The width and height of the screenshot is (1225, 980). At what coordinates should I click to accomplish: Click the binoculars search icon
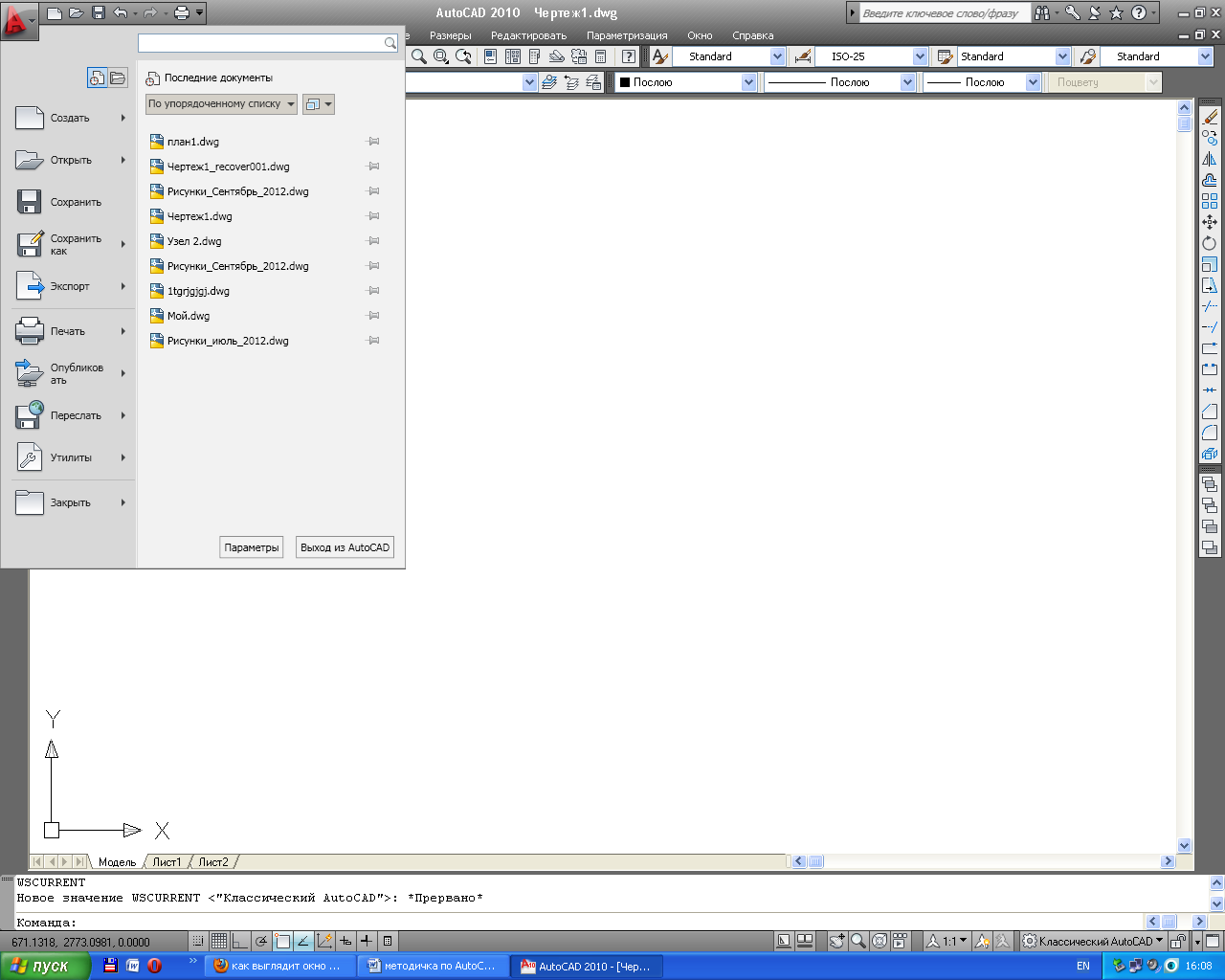(x=1042, y=13)
